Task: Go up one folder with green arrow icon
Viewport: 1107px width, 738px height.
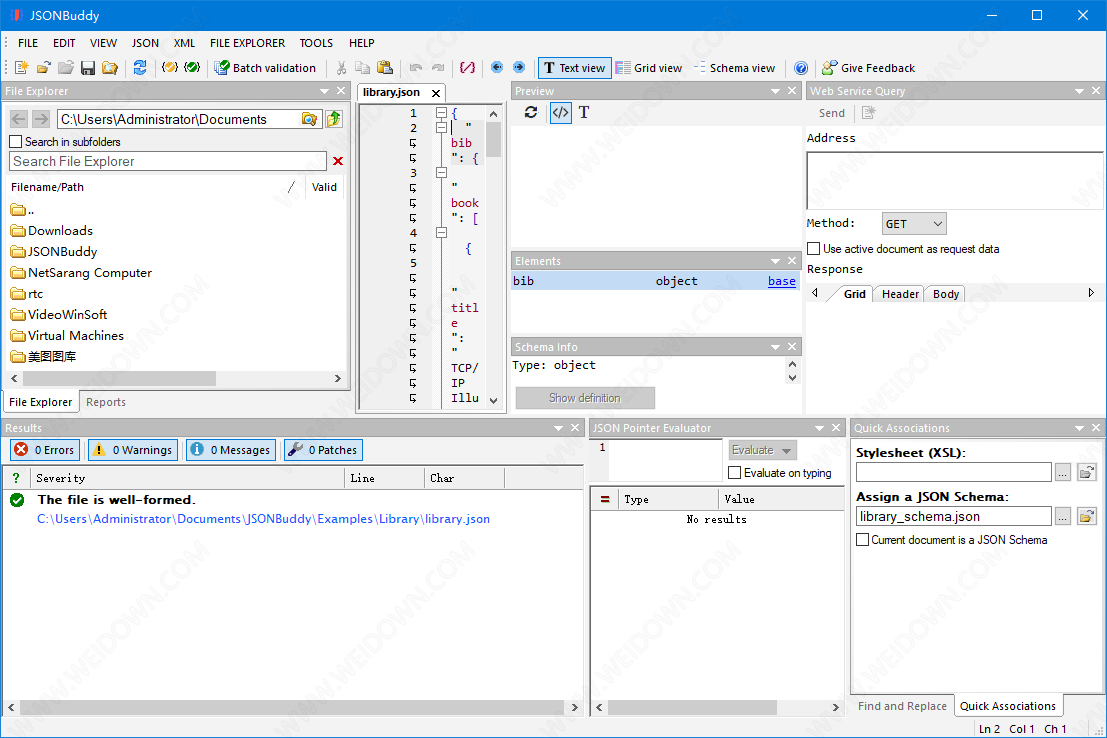Action: [334, 119]
